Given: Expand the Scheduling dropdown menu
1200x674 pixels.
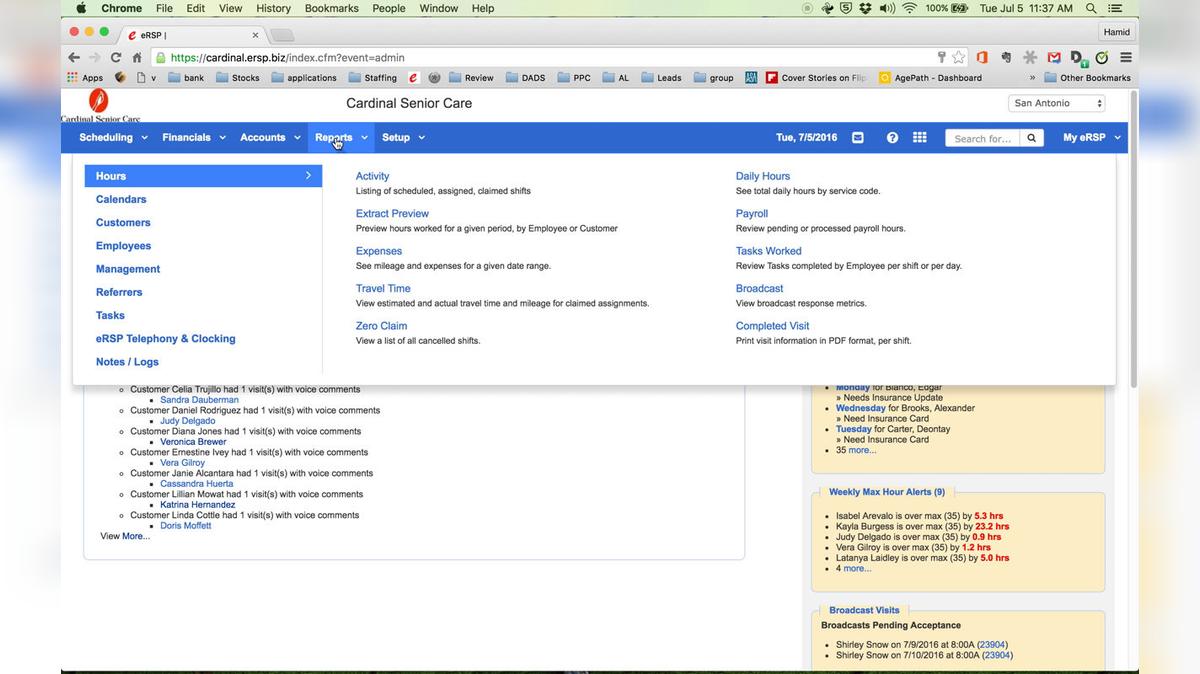Looking at the screenshot, I should (x=113, y=138).
